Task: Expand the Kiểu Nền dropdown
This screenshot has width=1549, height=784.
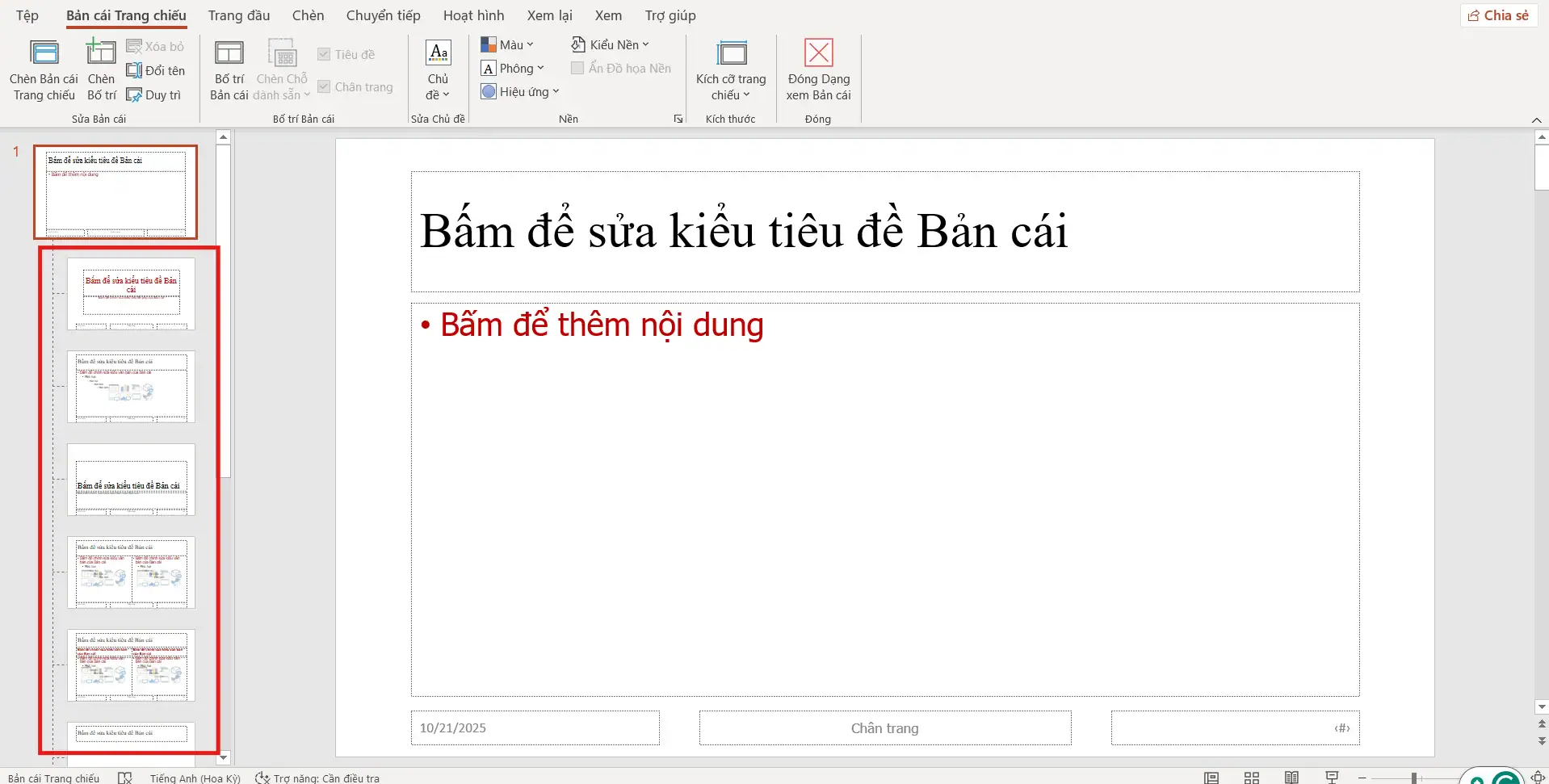Action: click(611, 44)
